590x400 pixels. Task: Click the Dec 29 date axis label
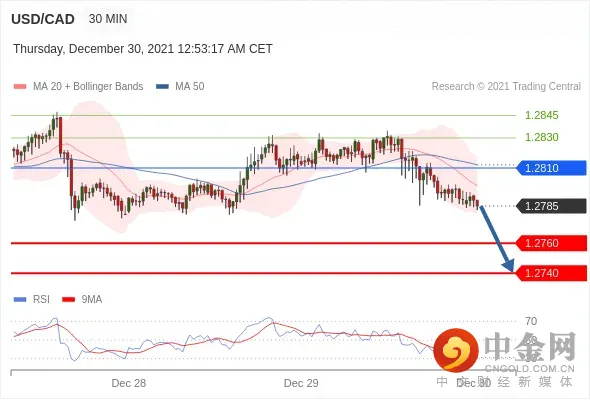point(301,383)
